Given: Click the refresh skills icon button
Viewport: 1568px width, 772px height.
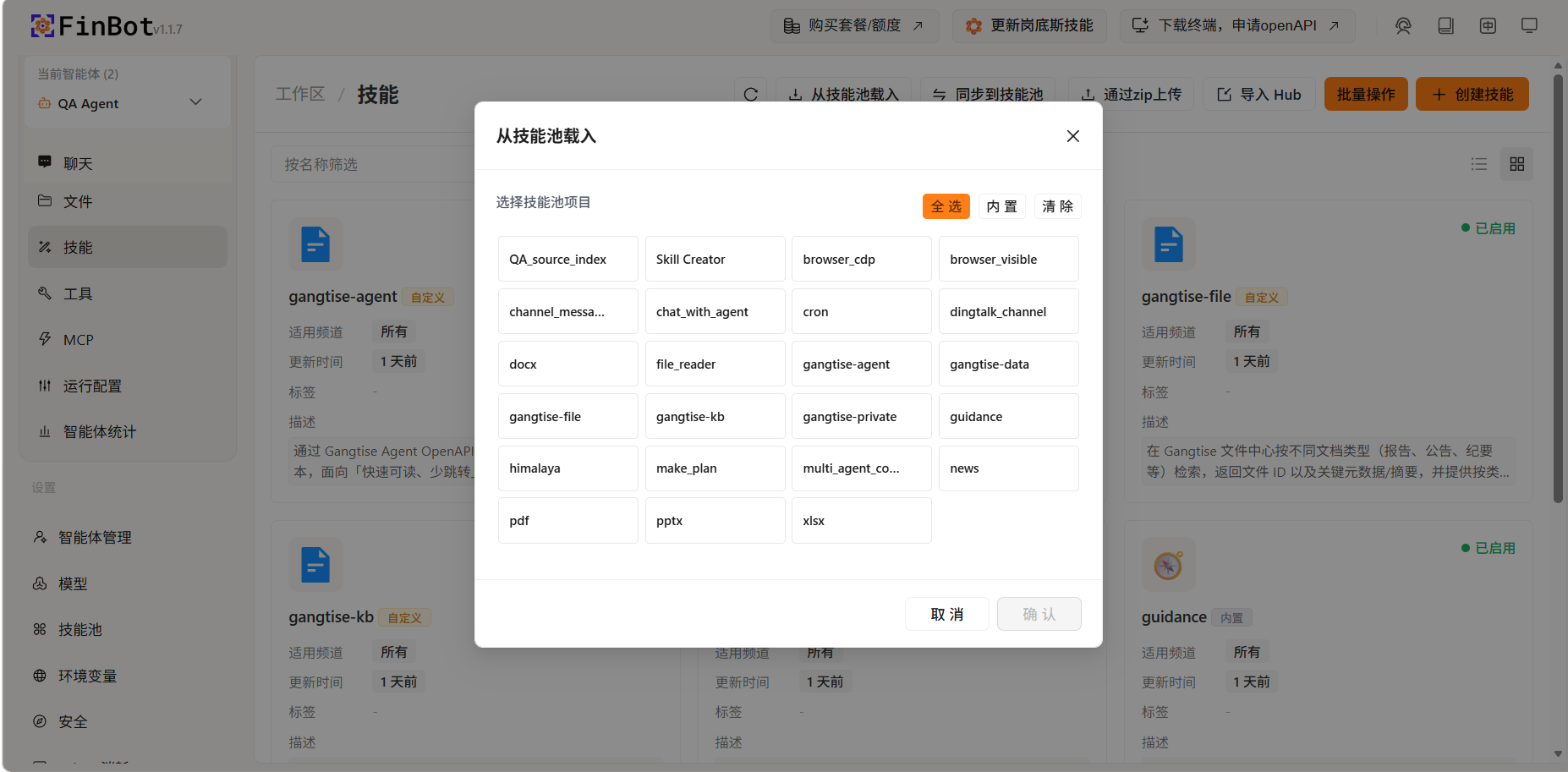Looking at the screenshot, I should [x=750, y=94].
